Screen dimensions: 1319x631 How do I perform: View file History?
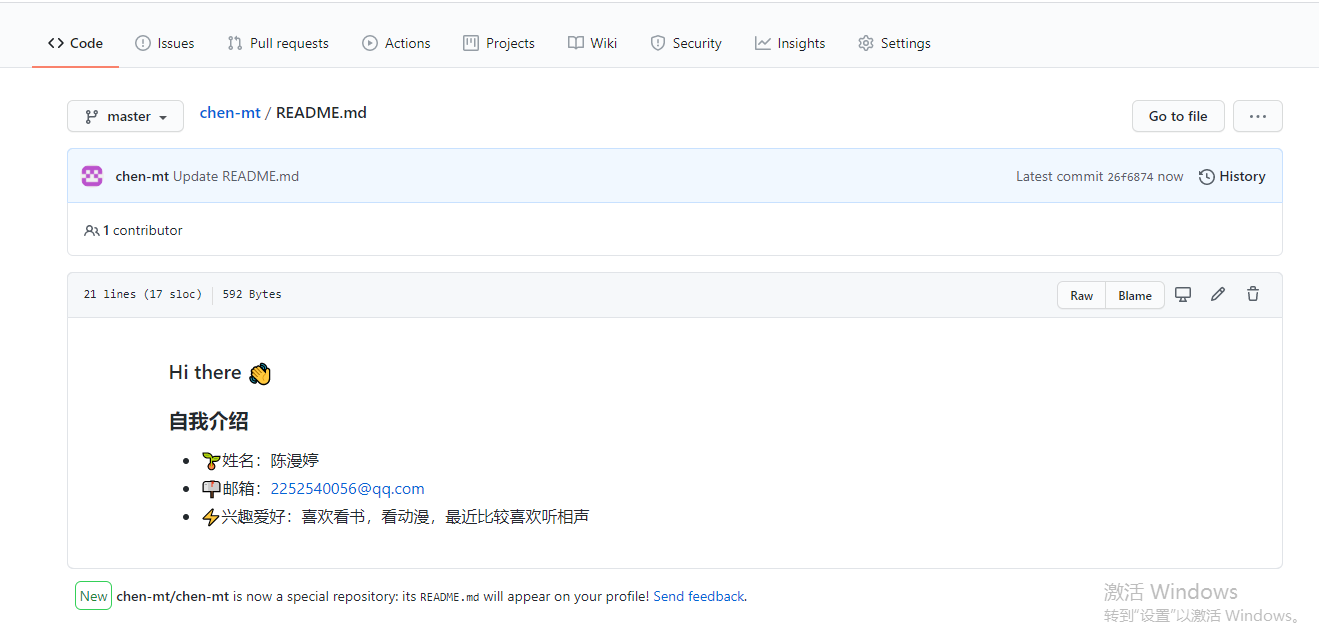[x=1232, y=176]
